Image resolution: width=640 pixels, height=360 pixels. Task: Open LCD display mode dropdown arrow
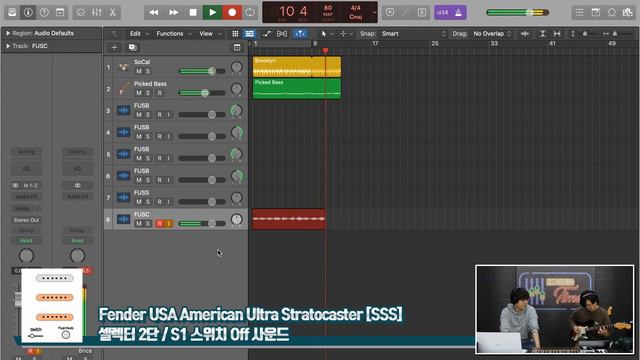(x=374, y=13)
